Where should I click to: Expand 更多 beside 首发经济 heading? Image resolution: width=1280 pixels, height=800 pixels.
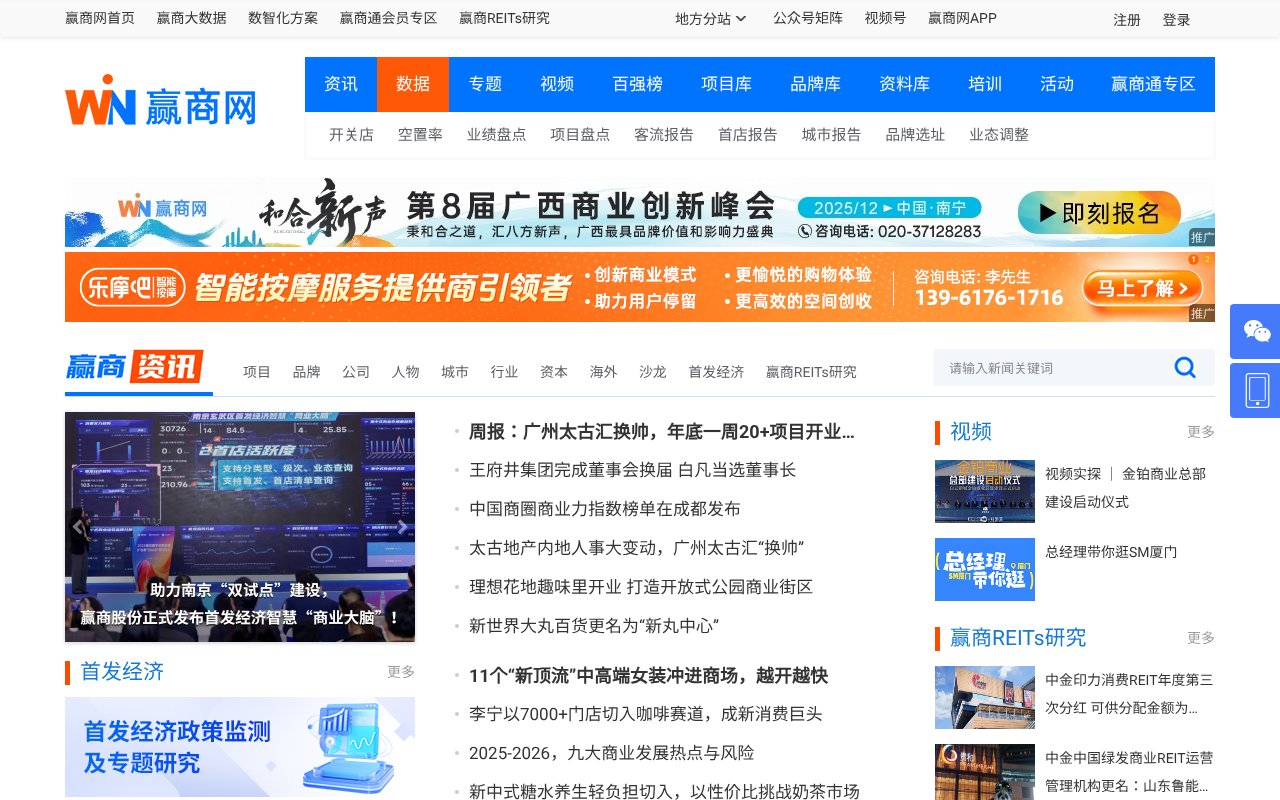tap(400, 672)
